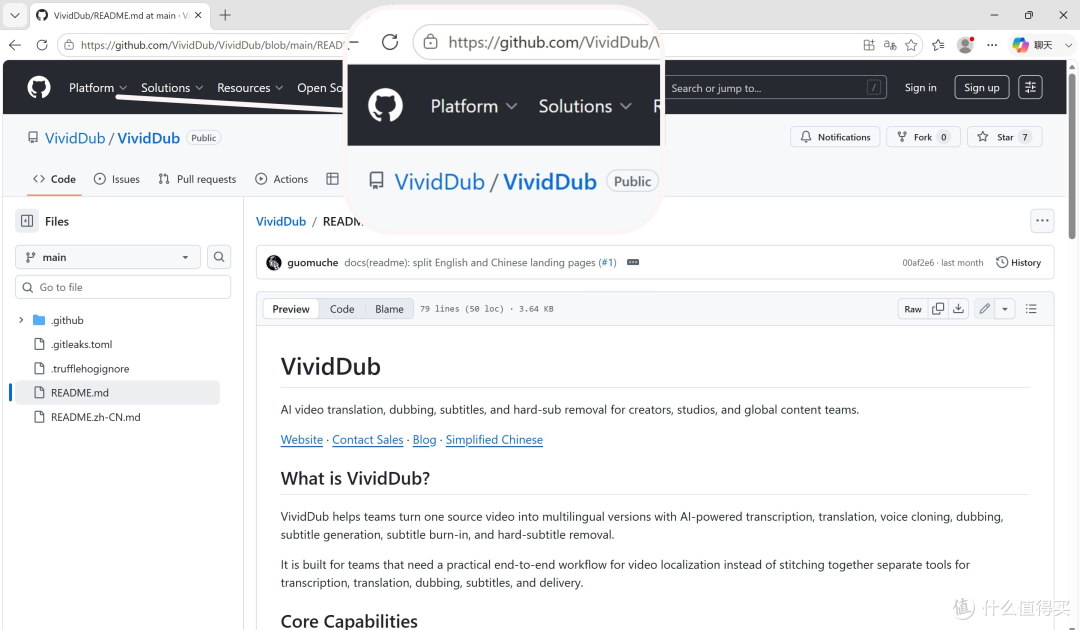
Task: Open the Copilot chat button
Action: (x=1032, y=45)
